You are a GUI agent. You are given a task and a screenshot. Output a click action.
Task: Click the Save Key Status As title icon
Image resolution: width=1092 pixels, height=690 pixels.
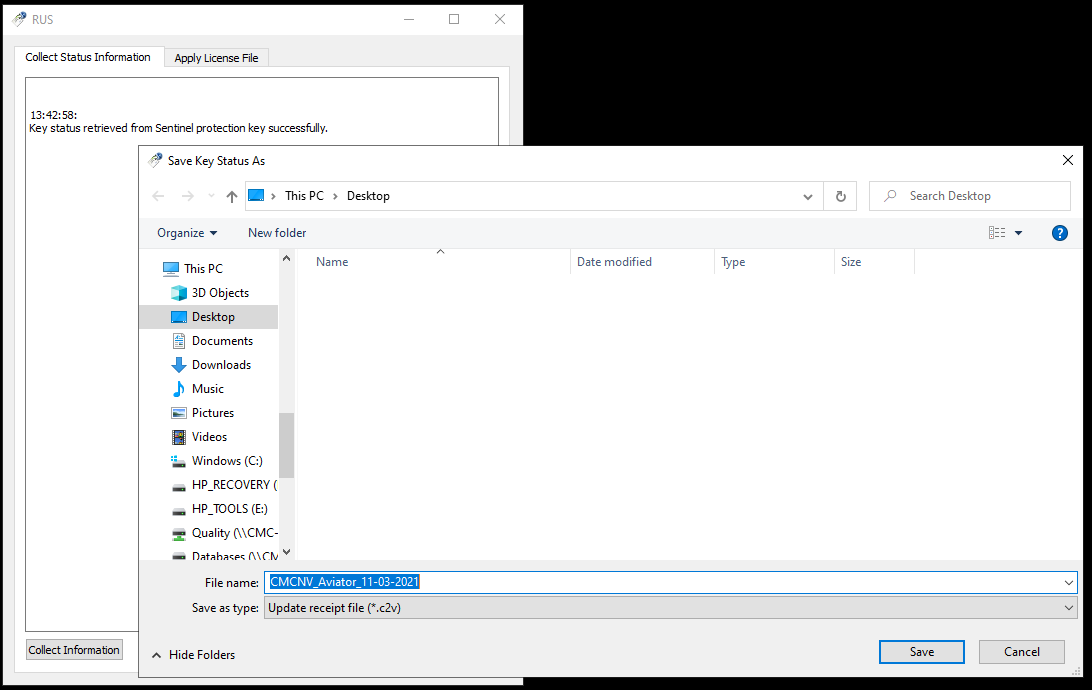(x=155, y=160)
